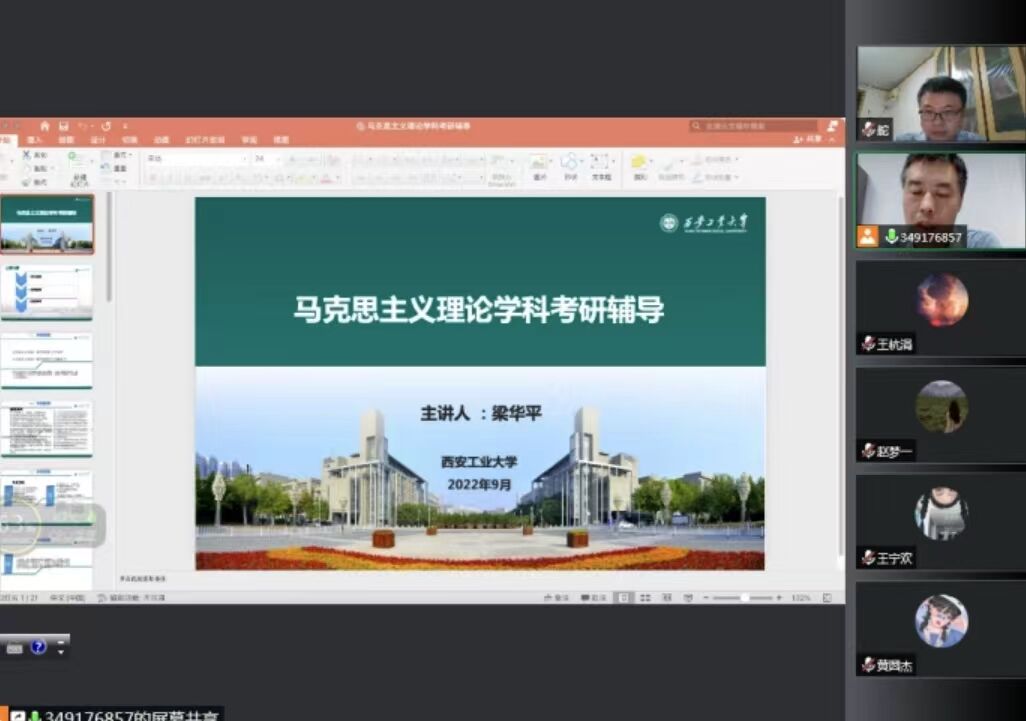Open the Insert ribbon tab
Screen dimensions: 1026x721
click(x=35, y=140)
